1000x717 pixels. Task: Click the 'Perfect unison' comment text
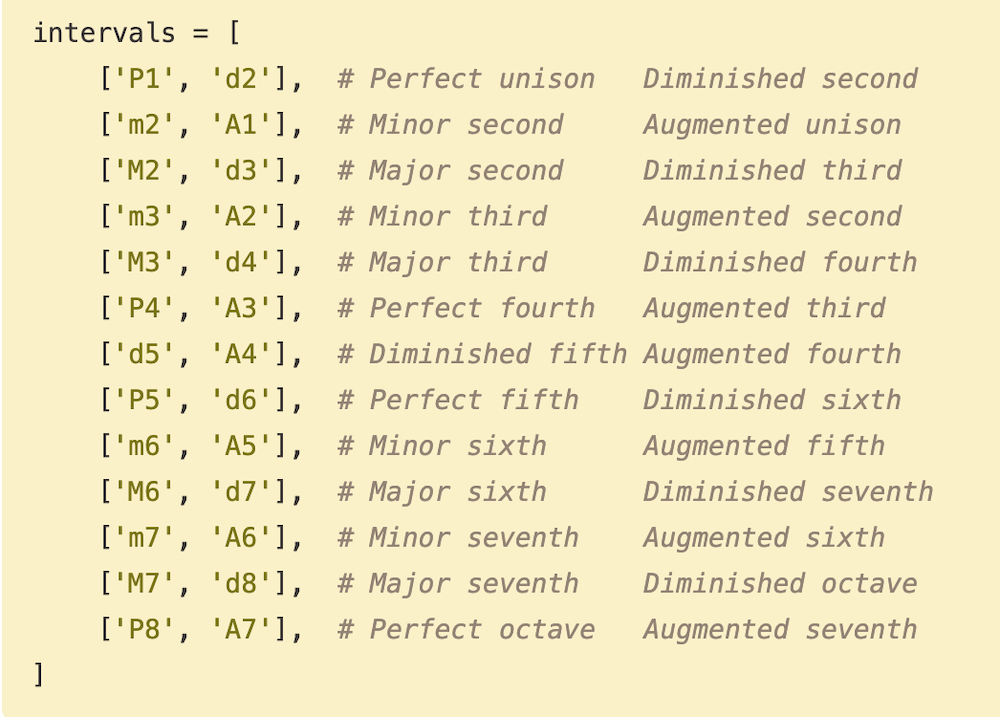tap(482, 79)
